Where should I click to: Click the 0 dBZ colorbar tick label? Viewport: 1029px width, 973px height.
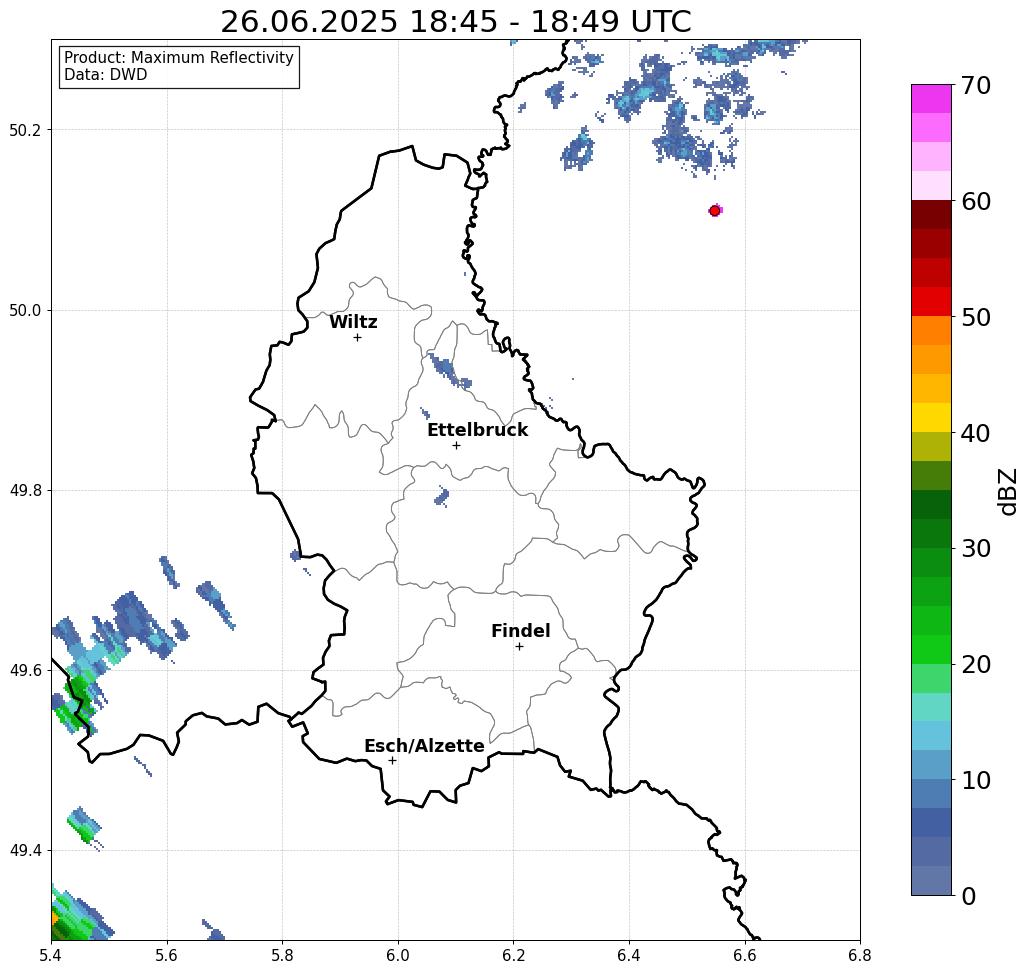pyautogui.click(x=969, y=896)
